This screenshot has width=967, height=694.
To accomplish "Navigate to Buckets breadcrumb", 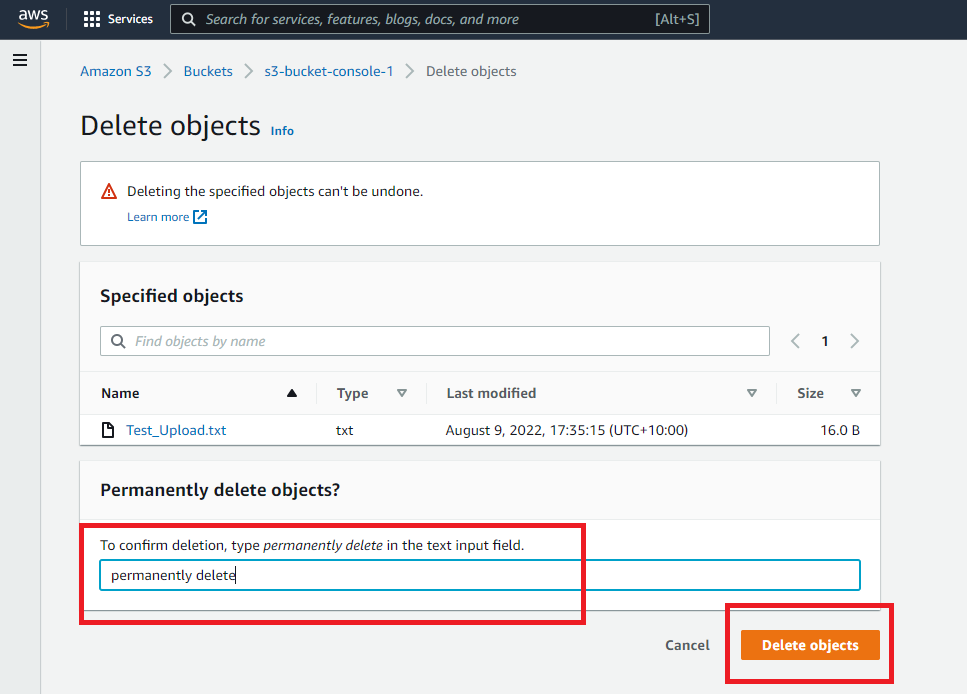I will click(208, 71).
